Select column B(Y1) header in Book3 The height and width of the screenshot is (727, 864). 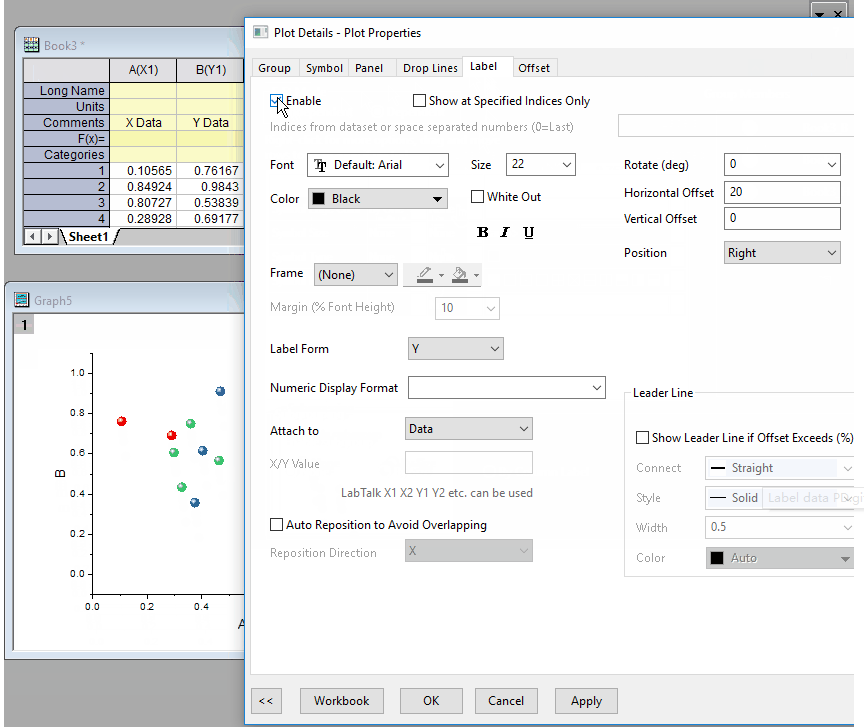click(x=210, y=70)
